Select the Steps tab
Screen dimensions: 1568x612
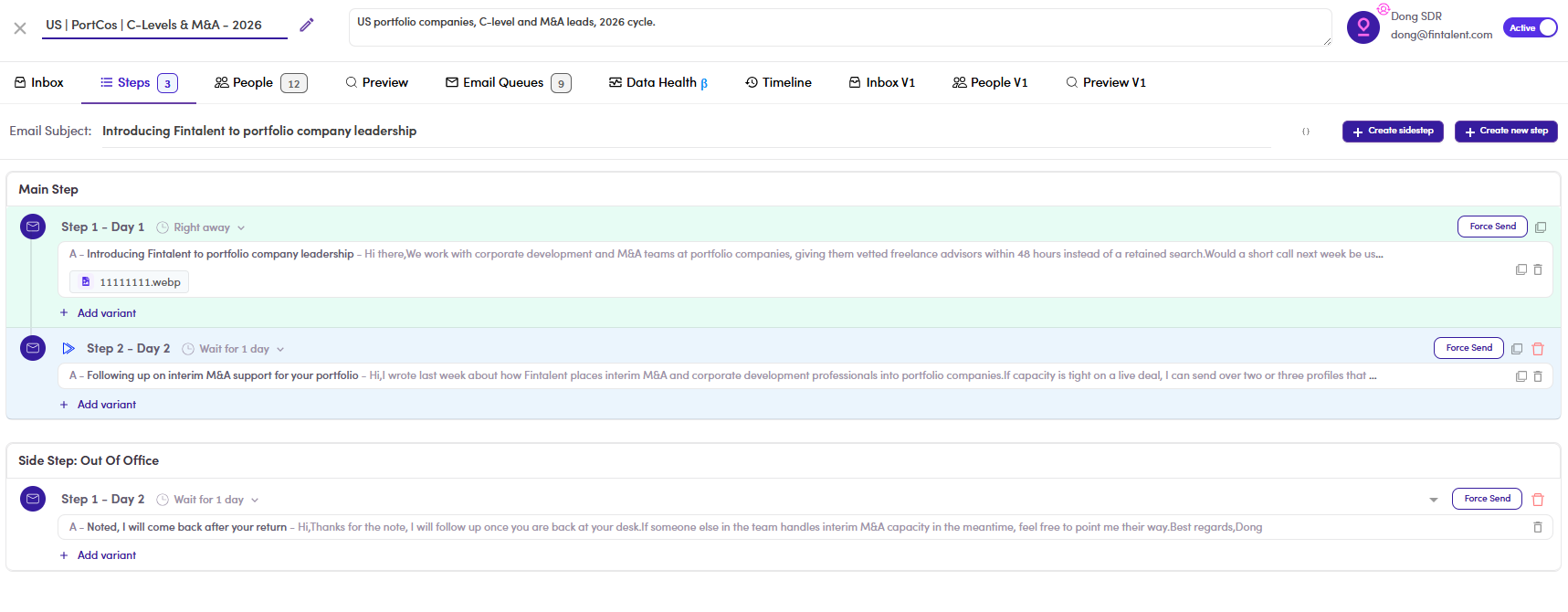(x=139, y=82)
